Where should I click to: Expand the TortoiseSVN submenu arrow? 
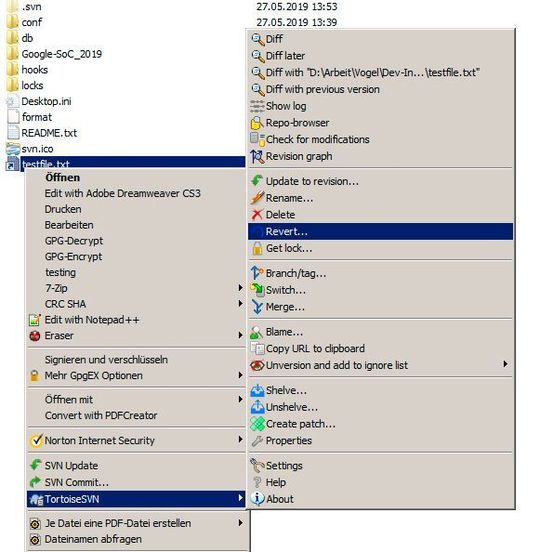[x=240, y=498]
